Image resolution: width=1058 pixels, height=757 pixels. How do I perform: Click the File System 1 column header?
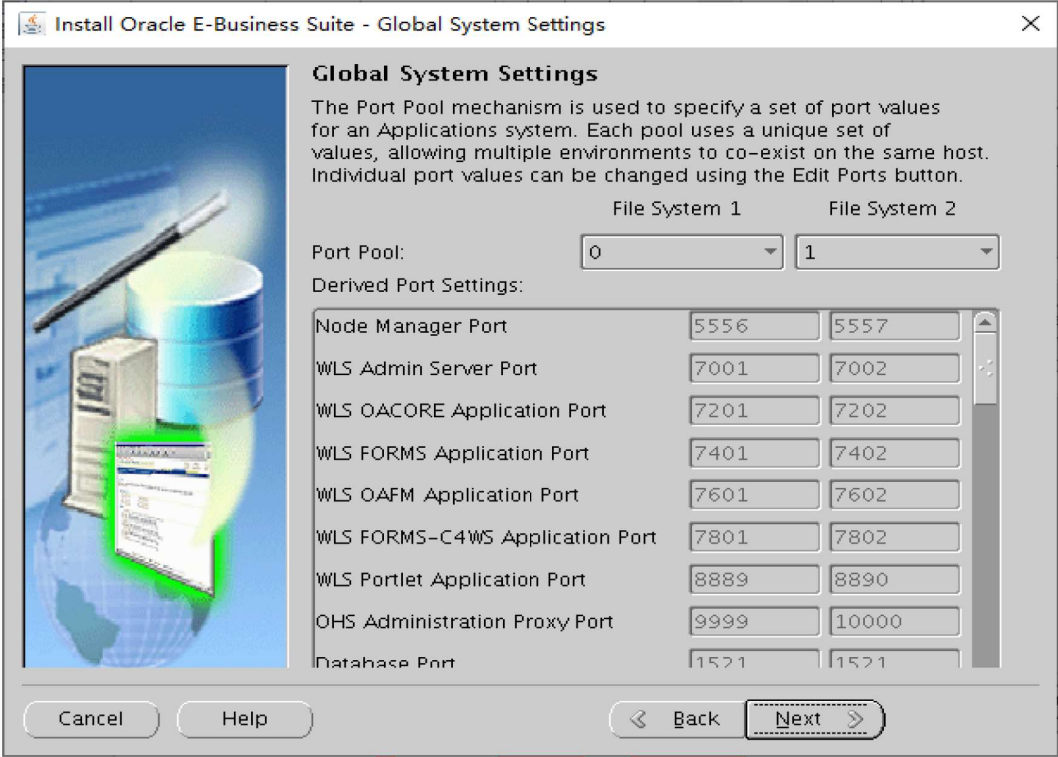click(676, 208)
